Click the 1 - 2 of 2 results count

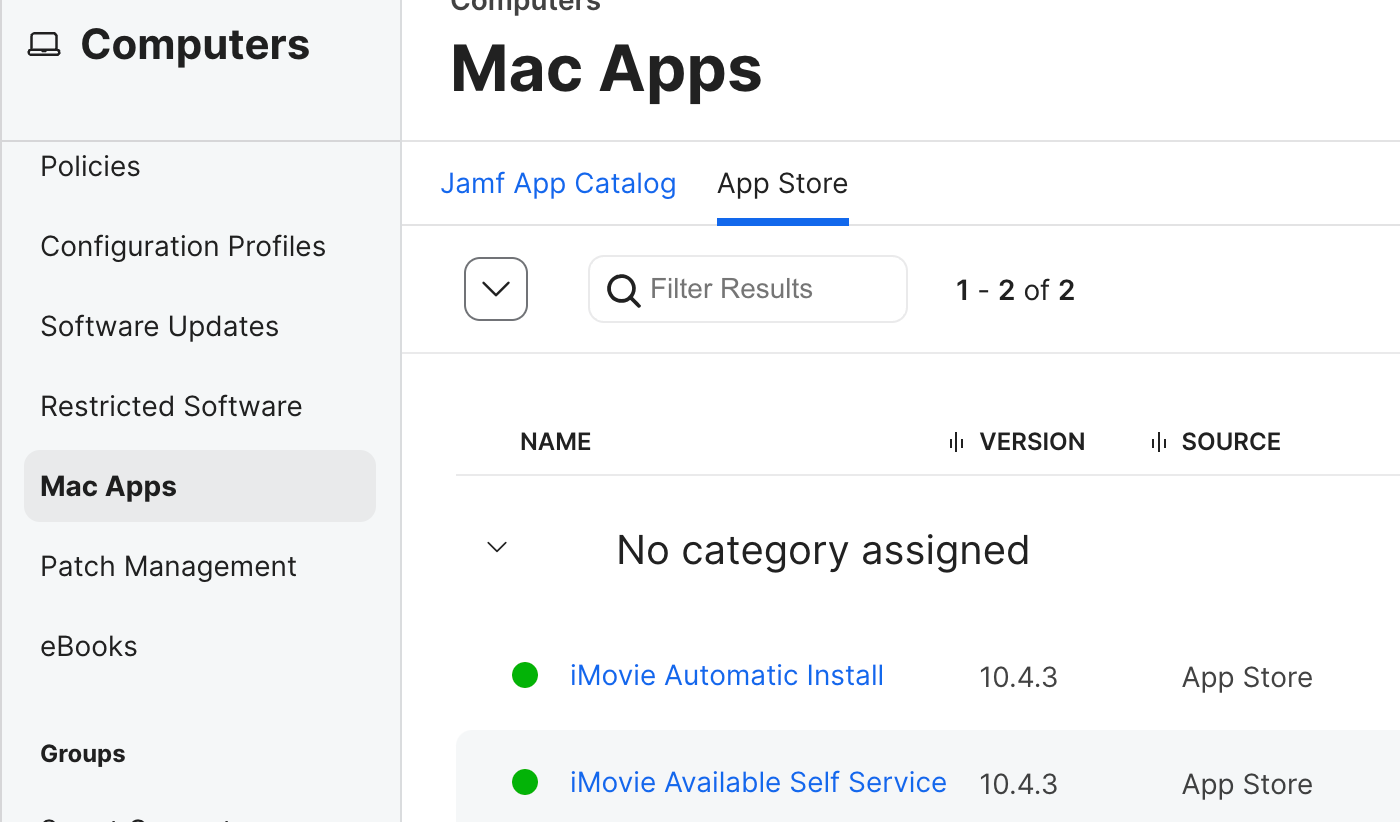(x=1015, y=290)
